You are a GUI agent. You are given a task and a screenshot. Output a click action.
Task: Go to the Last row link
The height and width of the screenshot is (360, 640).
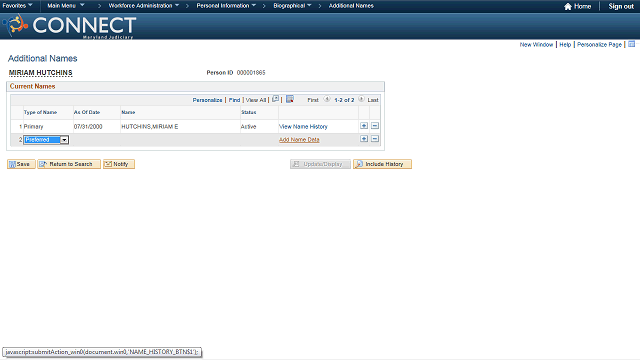point(373,100)
